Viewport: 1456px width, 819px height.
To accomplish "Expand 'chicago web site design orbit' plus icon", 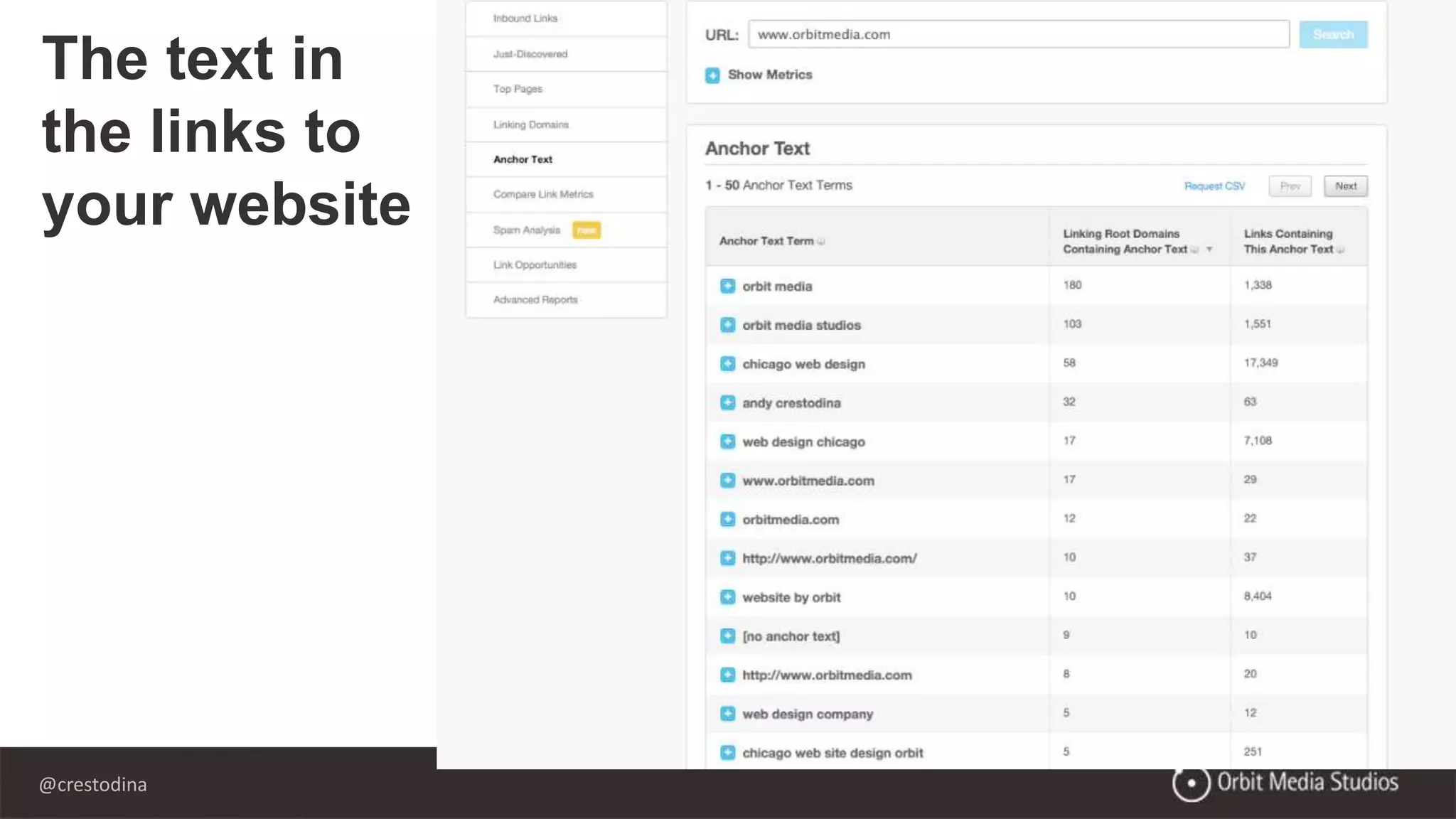I will click(727, 752).
